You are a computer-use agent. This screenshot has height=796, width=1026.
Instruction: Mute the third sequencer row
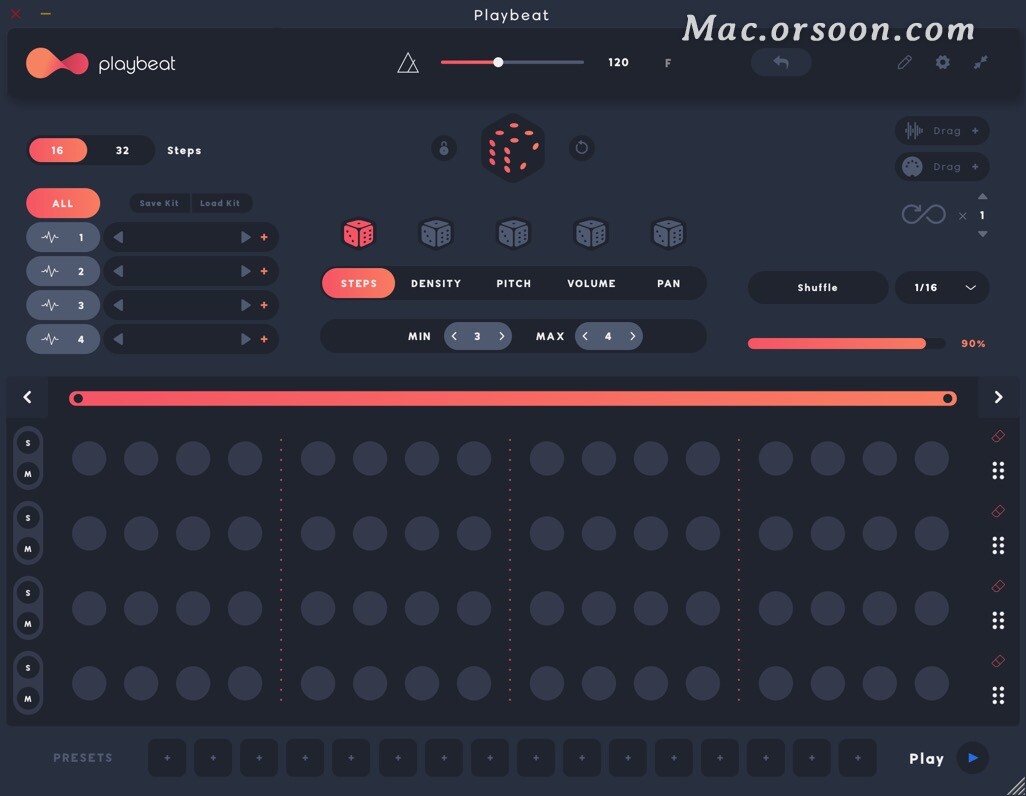point(28,623)
